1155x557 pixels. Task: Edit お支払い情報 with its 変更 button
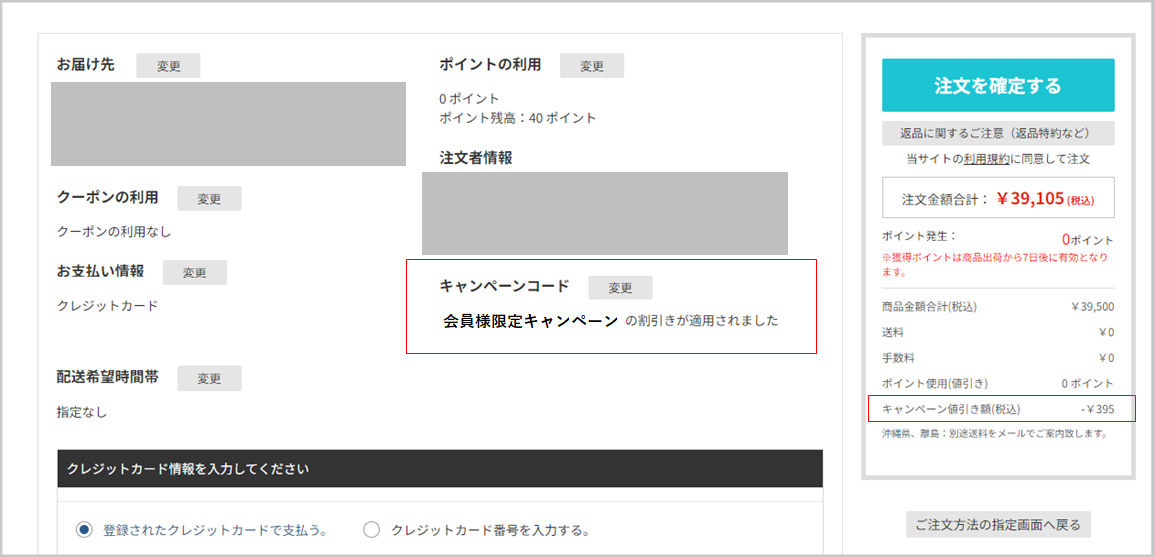pos(194,273)
